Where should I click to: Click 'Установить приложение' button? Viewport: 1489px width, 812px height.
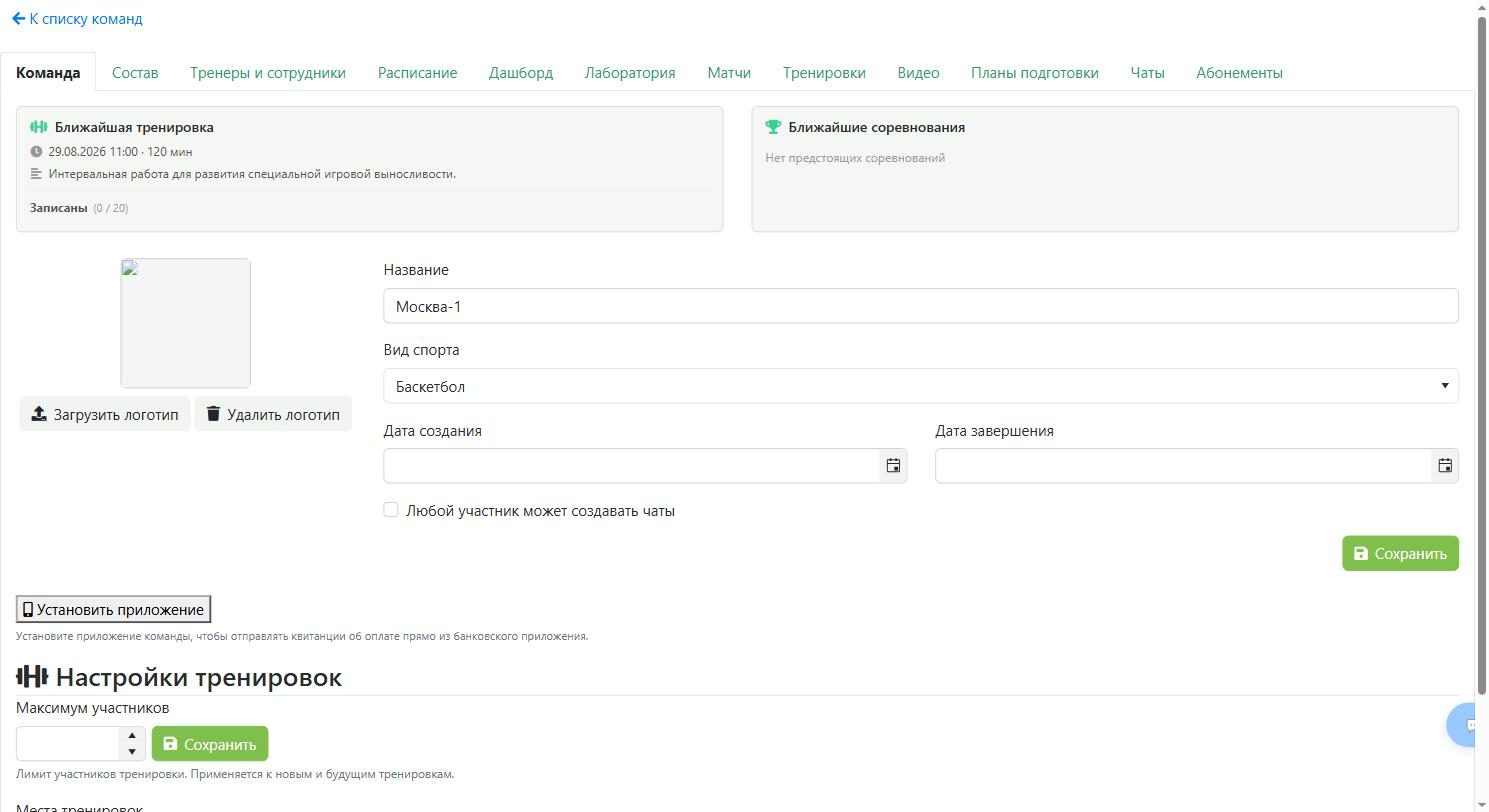(113, 610)
